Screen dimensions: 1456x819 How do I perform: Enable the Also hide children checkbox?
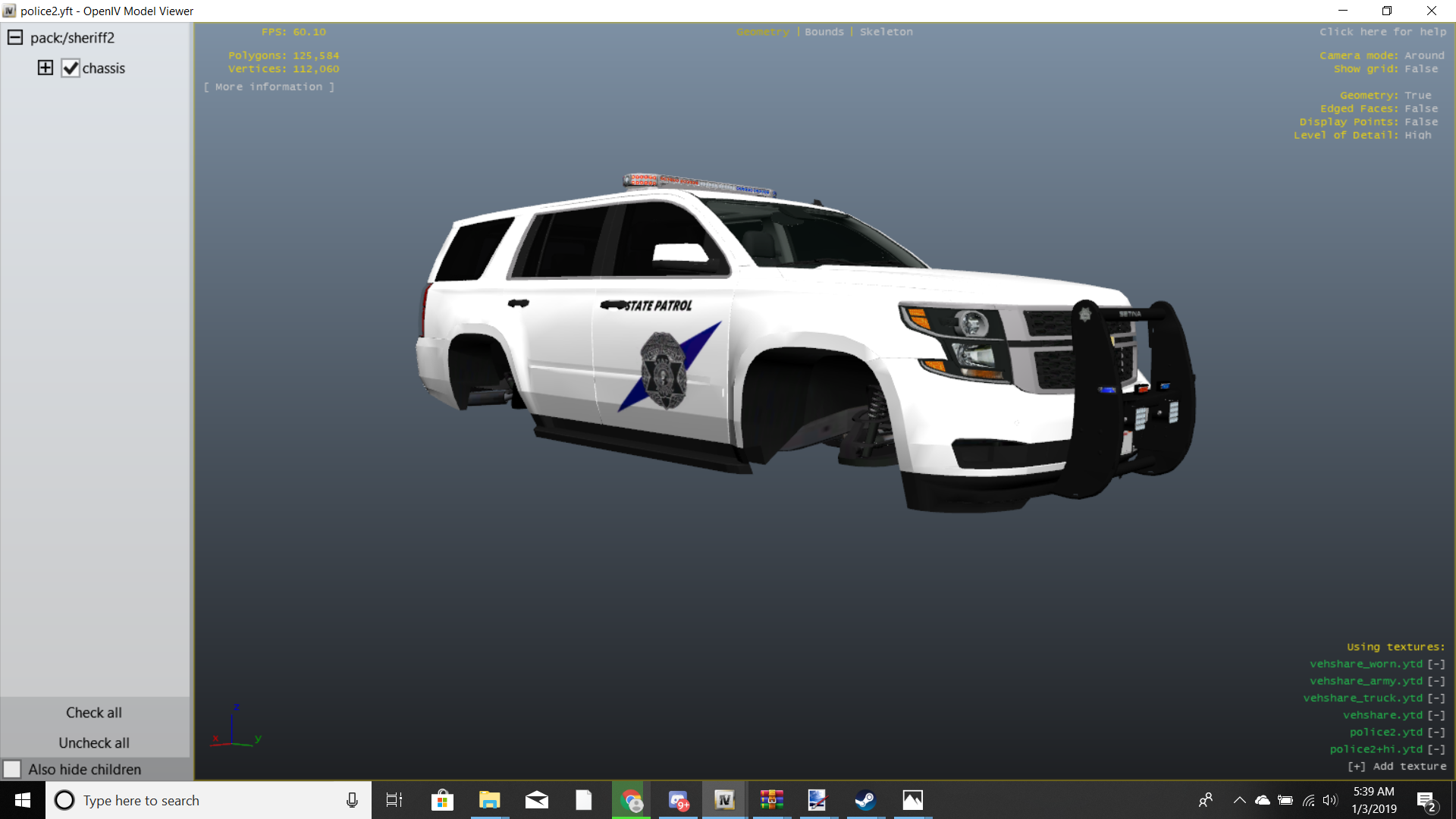click(x=12, y=769)
